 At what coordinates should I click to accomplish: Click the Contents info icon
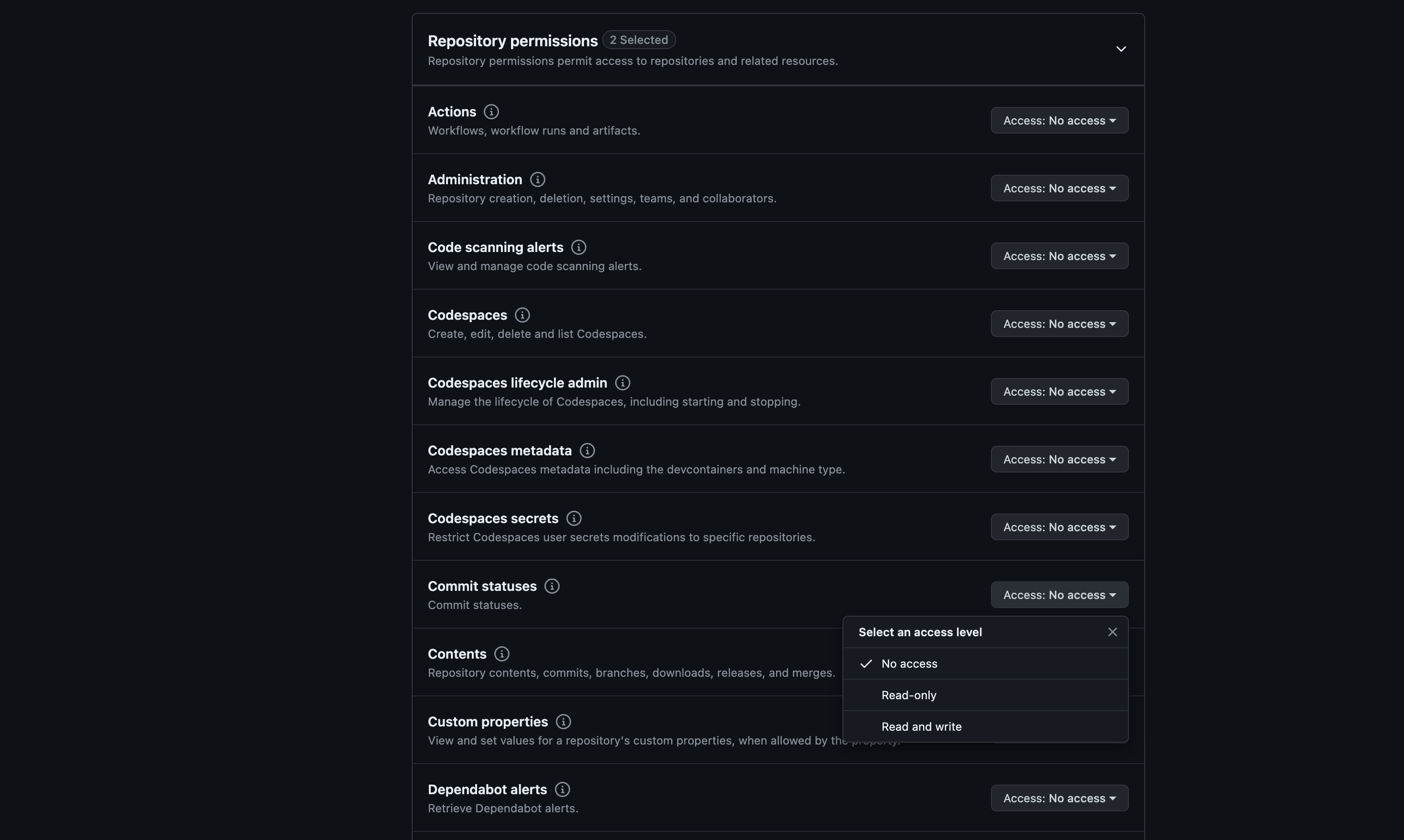point(501,654)
